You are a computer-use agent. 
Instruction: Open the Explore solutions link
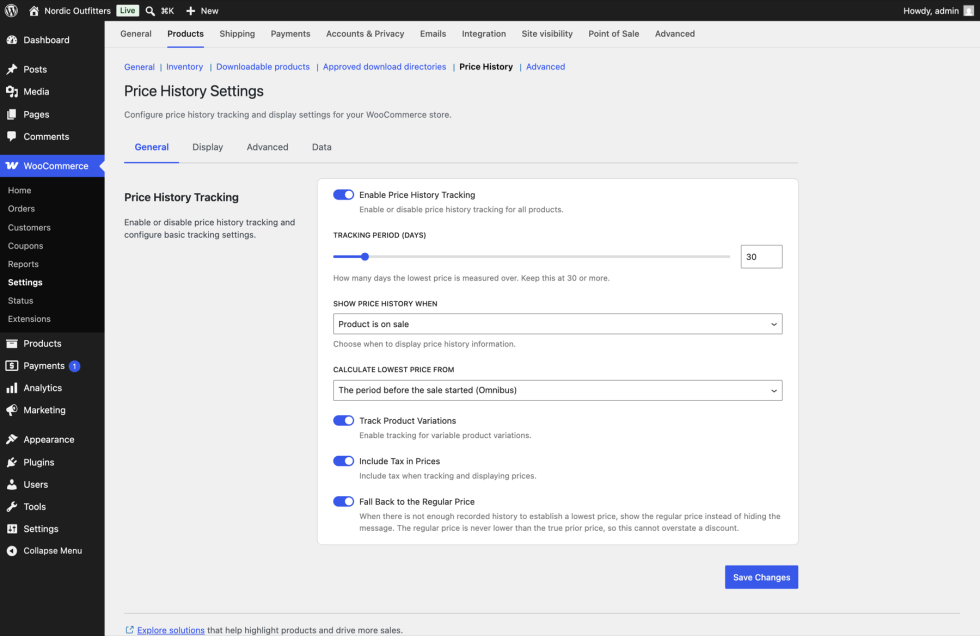pyautogui.click(x=171, y=630)
